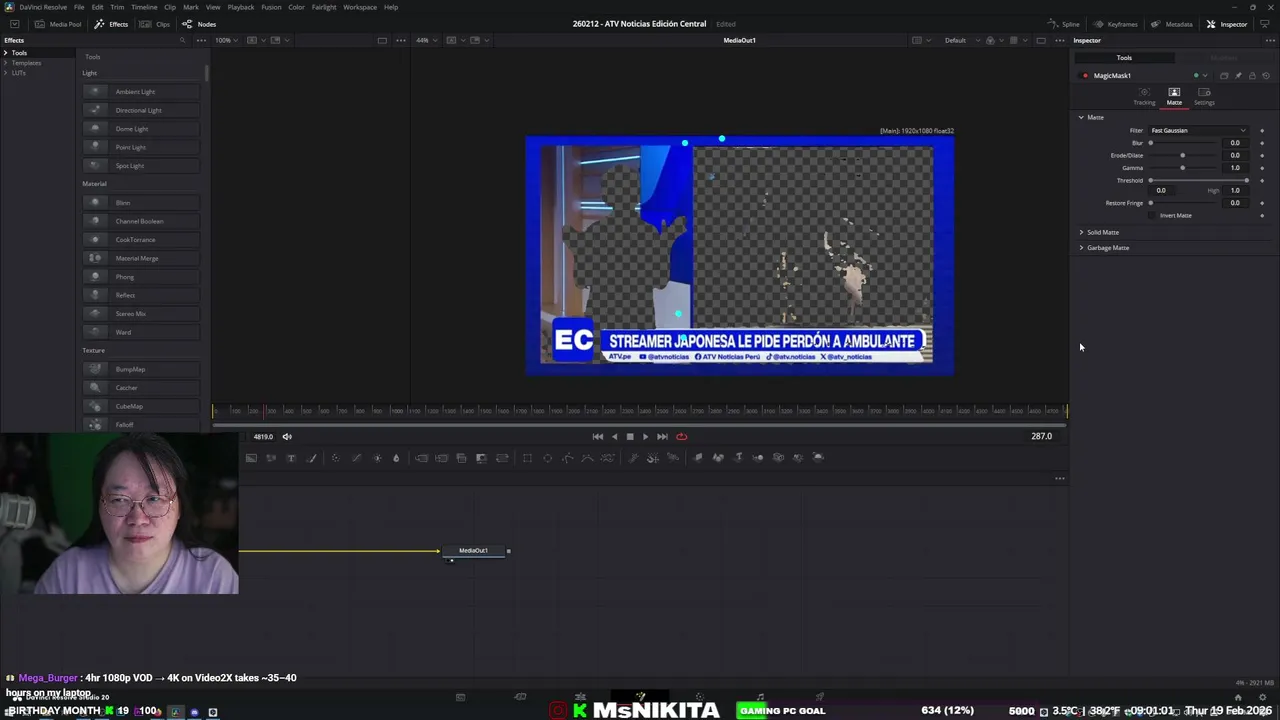Viewport: 1280px width, 720px height.
Task: Click the Fast Noise tool icon
Action: [x=271, y=457]
